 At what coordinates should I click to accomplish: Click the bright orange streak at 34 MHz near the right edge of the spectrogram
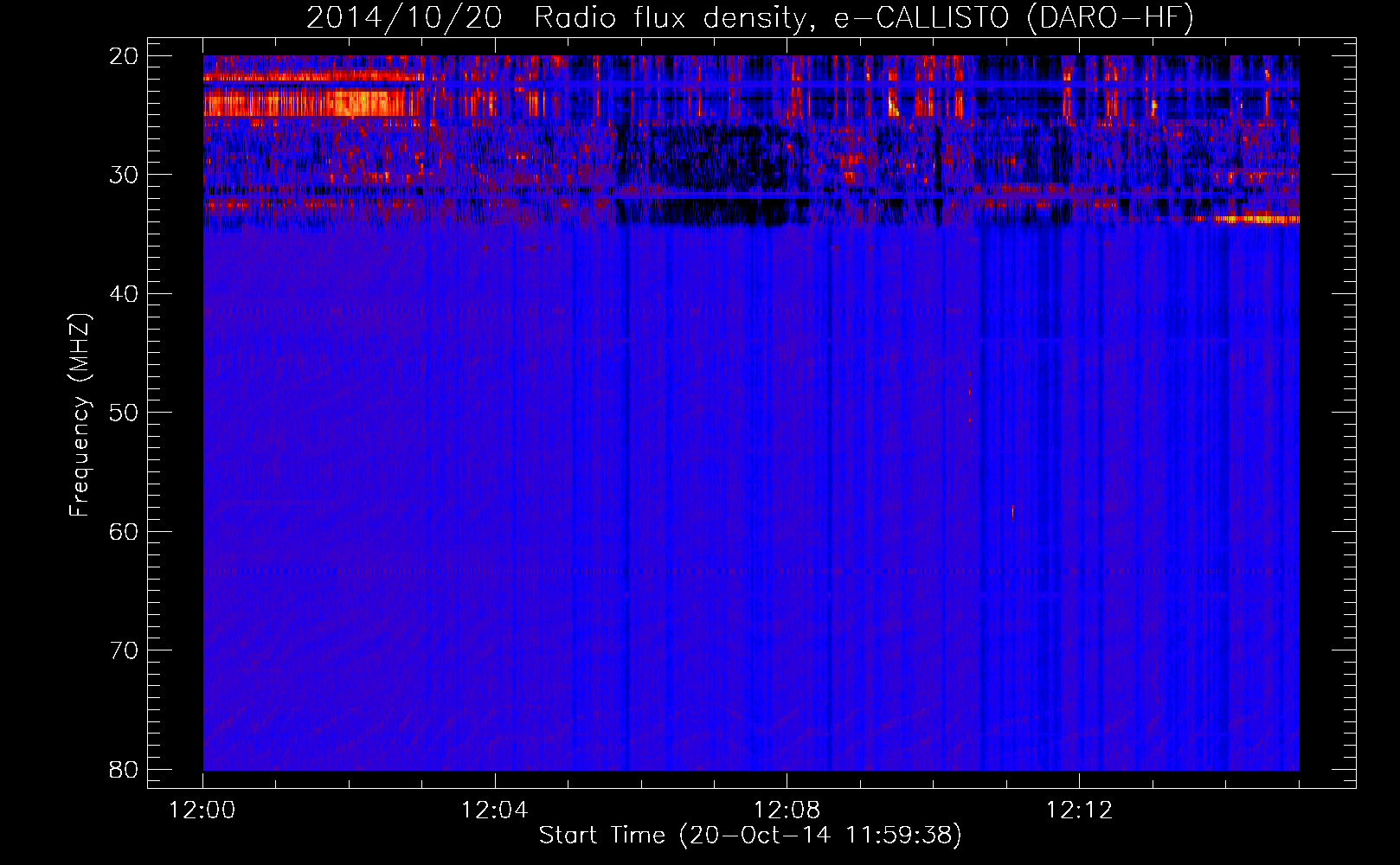1256,219
